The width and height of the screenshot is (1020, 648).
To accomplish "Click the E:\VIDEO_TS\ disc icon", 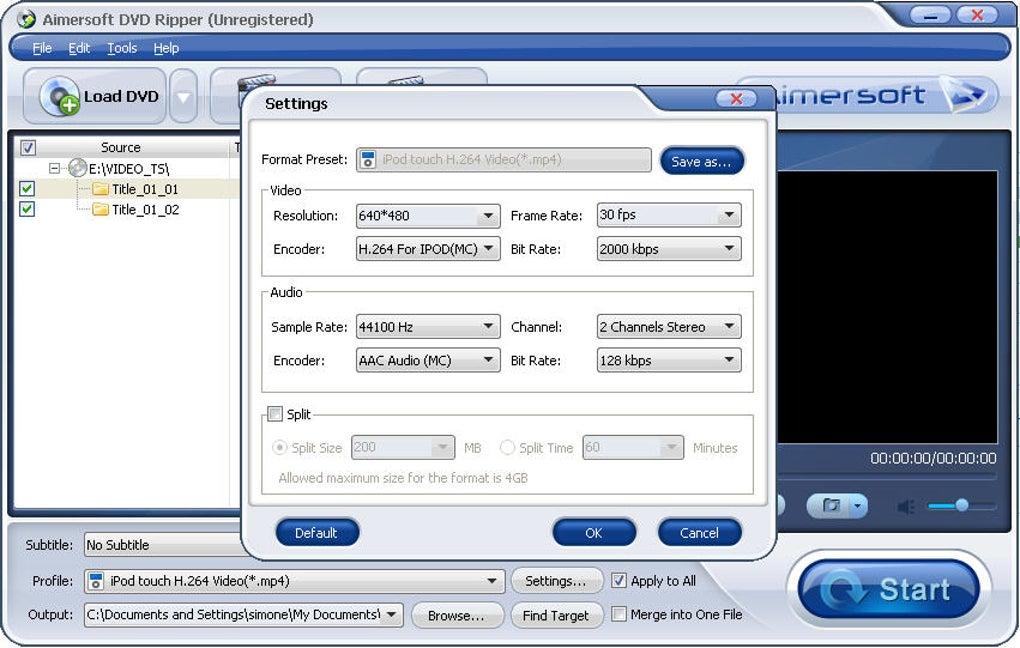I will 77,168.
